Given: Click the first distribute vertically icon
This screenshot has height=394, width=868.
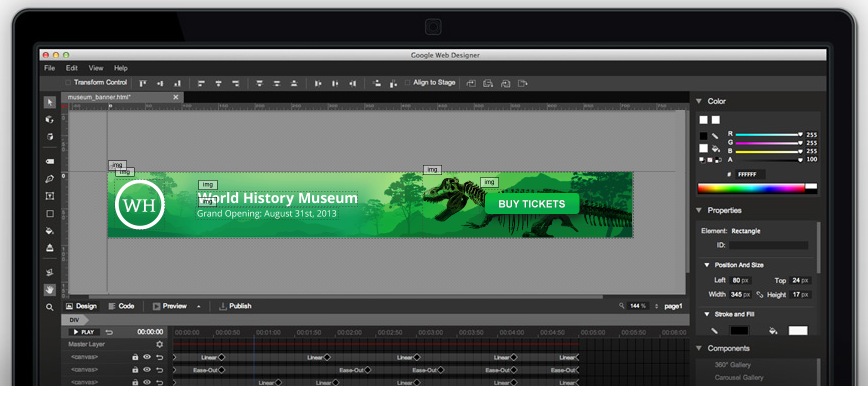Looking at the screenshot, I should click(259, 84).
